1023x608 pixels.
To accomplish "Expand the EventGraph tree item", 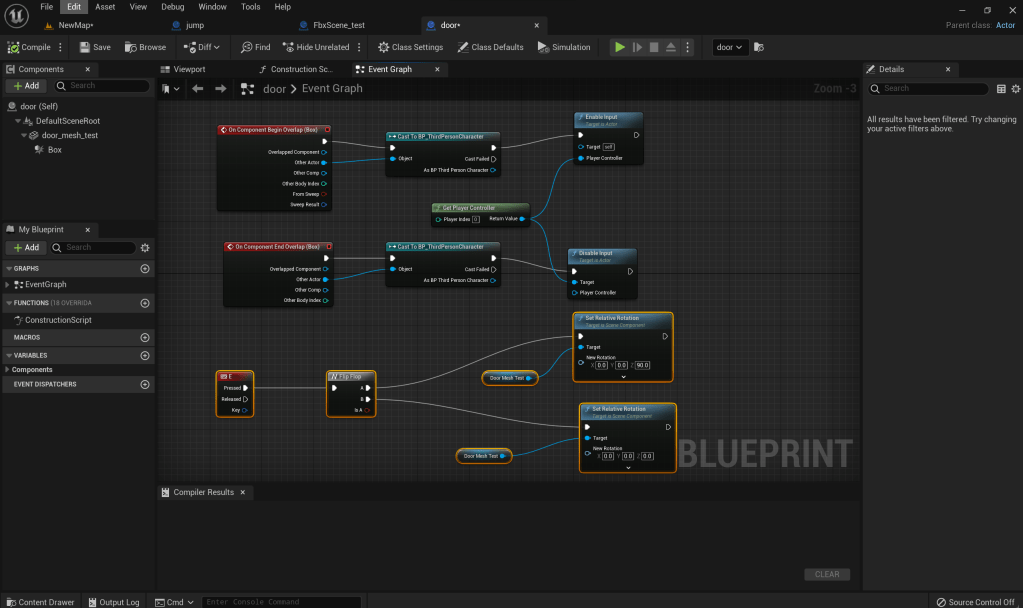I will point(7,284).
